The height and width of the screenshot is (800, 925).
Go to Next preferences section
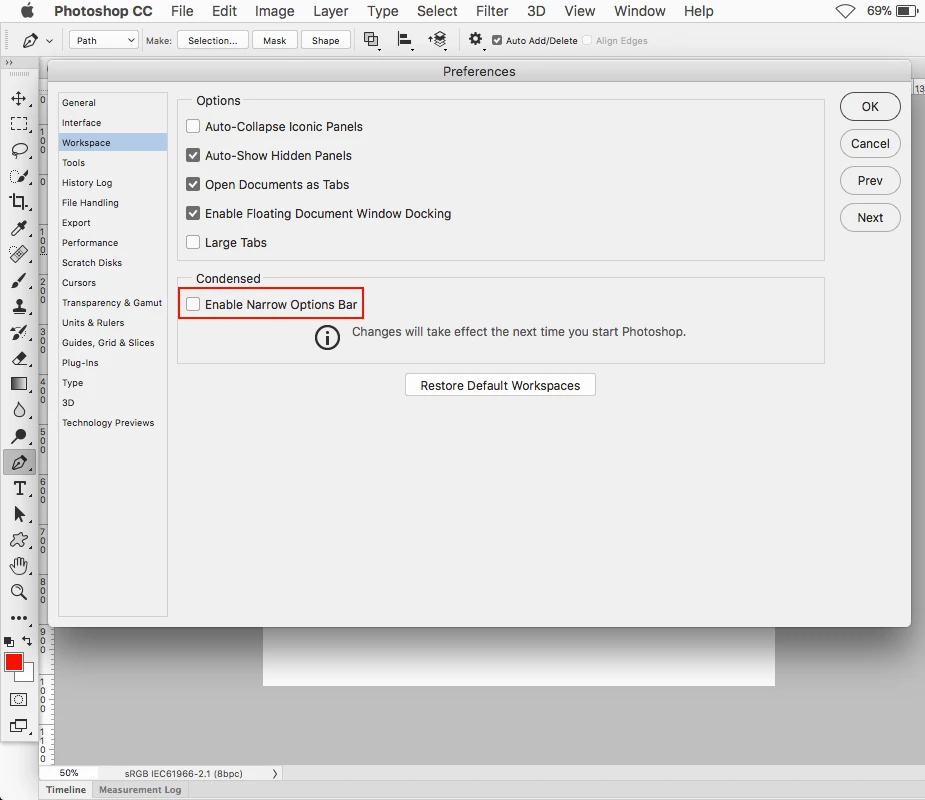[x=870, y=218]
